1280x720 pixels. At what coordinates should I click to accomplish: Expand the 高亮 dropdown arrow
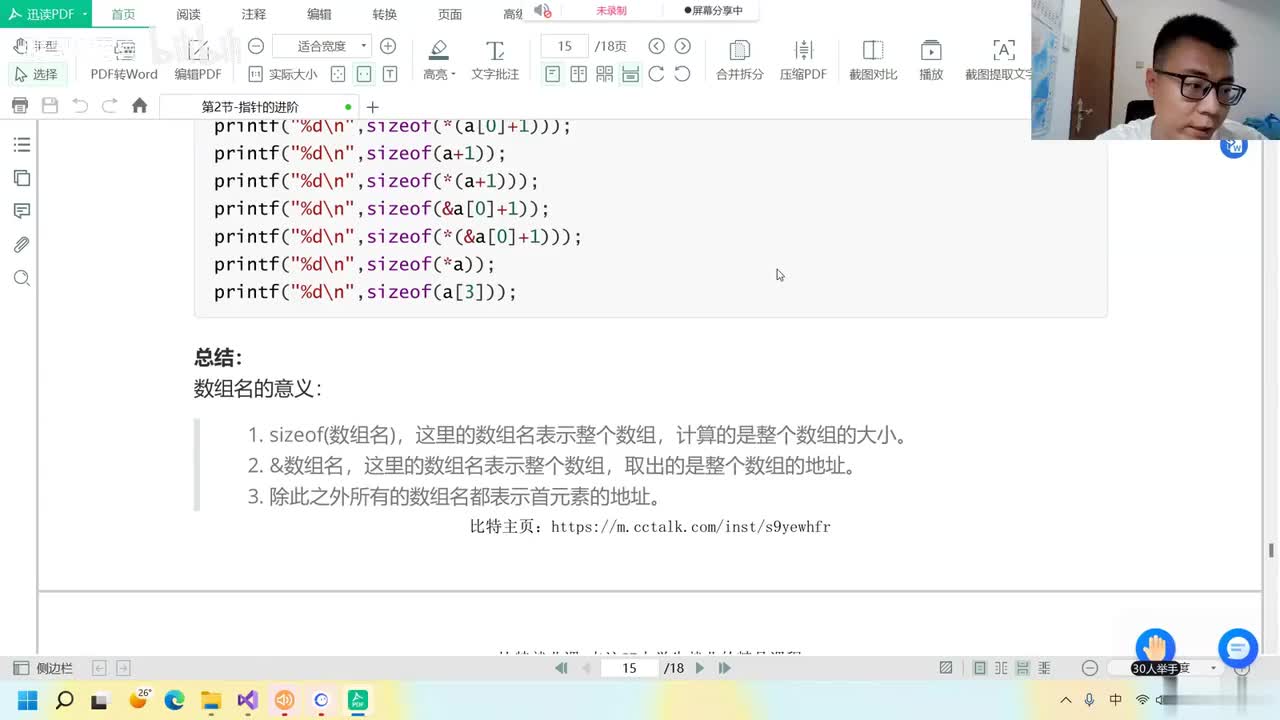click(x=453, y=74)
